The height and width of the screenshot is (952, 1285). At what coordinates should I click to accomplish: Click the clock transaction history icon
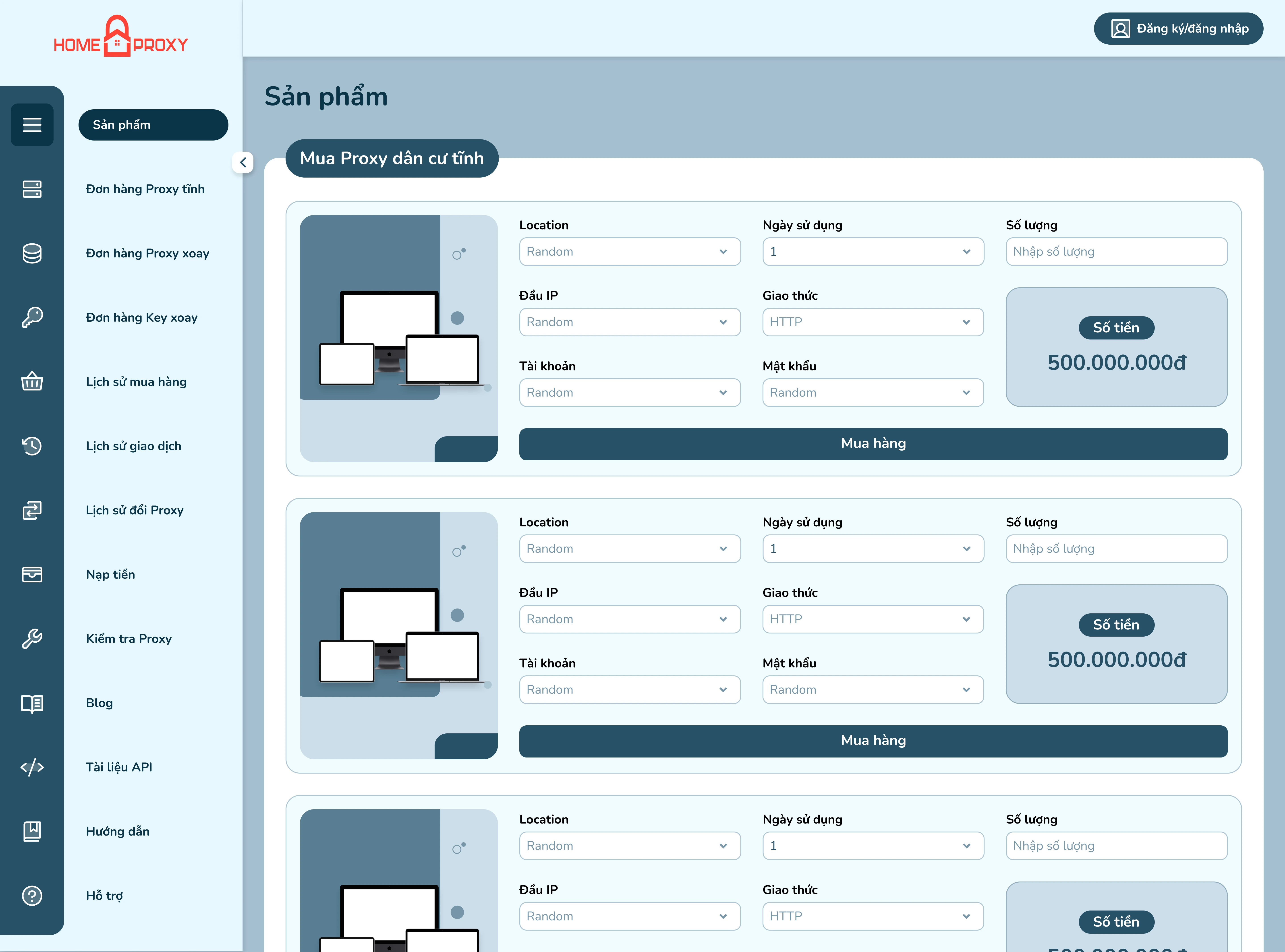tap(32, 445)
